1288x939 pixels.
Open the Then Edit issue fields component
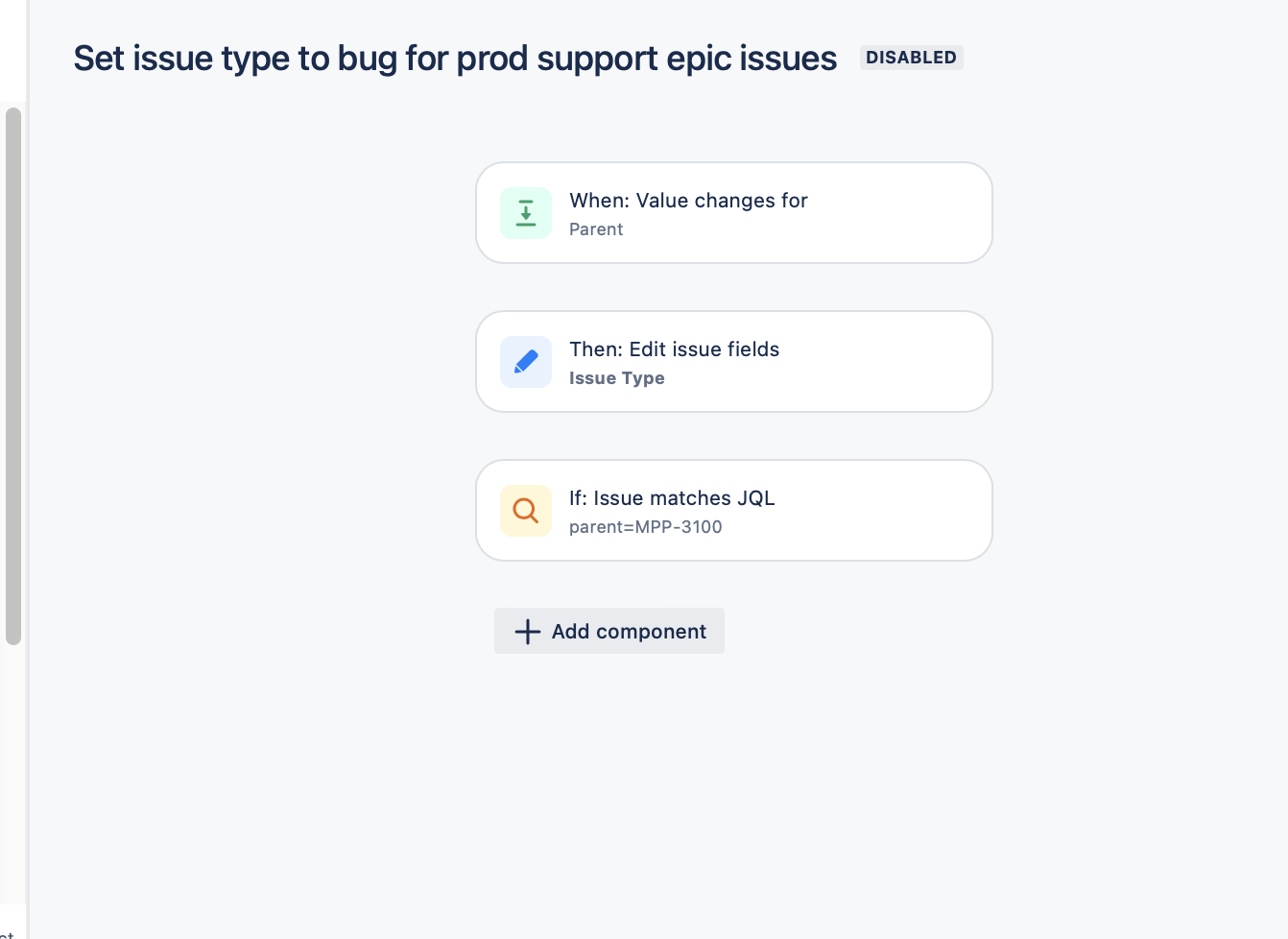pos(733,361)
